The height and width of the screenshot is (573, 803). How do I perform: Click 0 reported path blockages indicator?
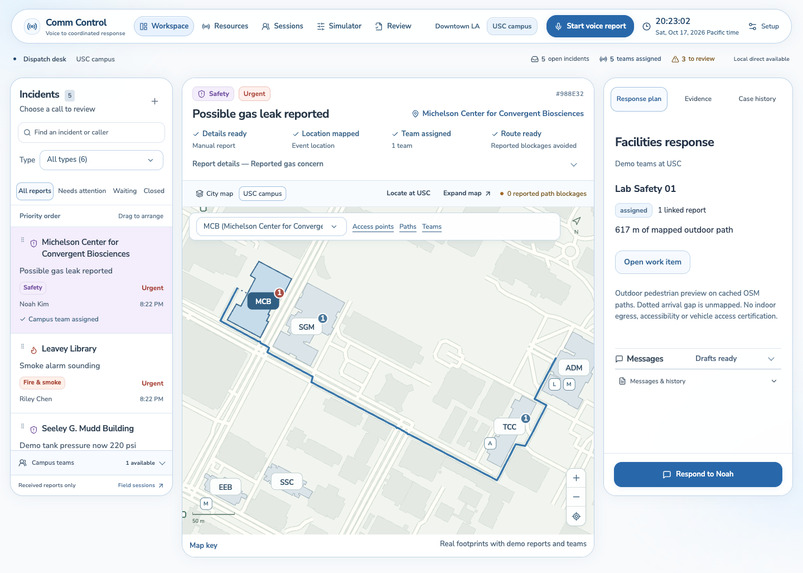543,194
